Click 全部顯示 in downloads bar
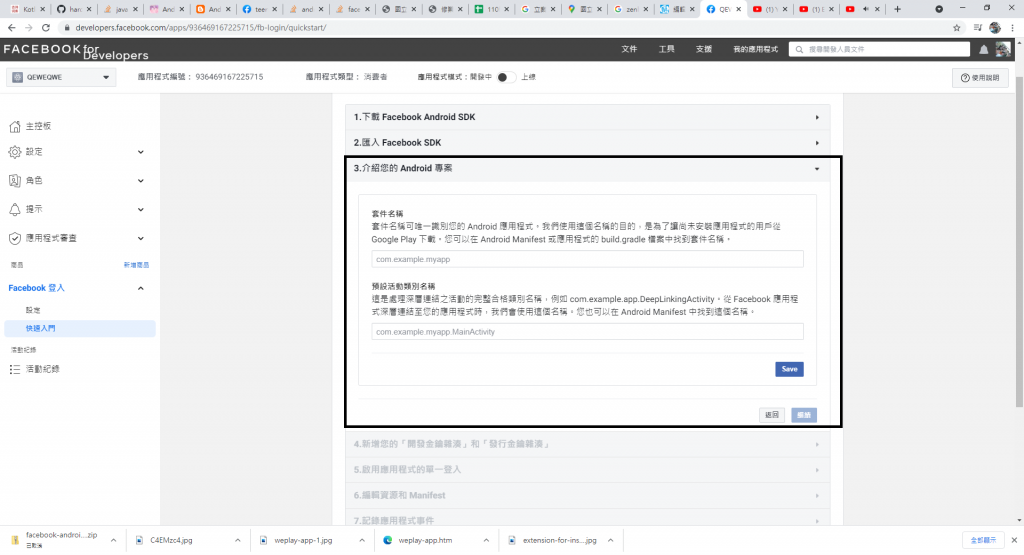 click(x=983, y=540)
